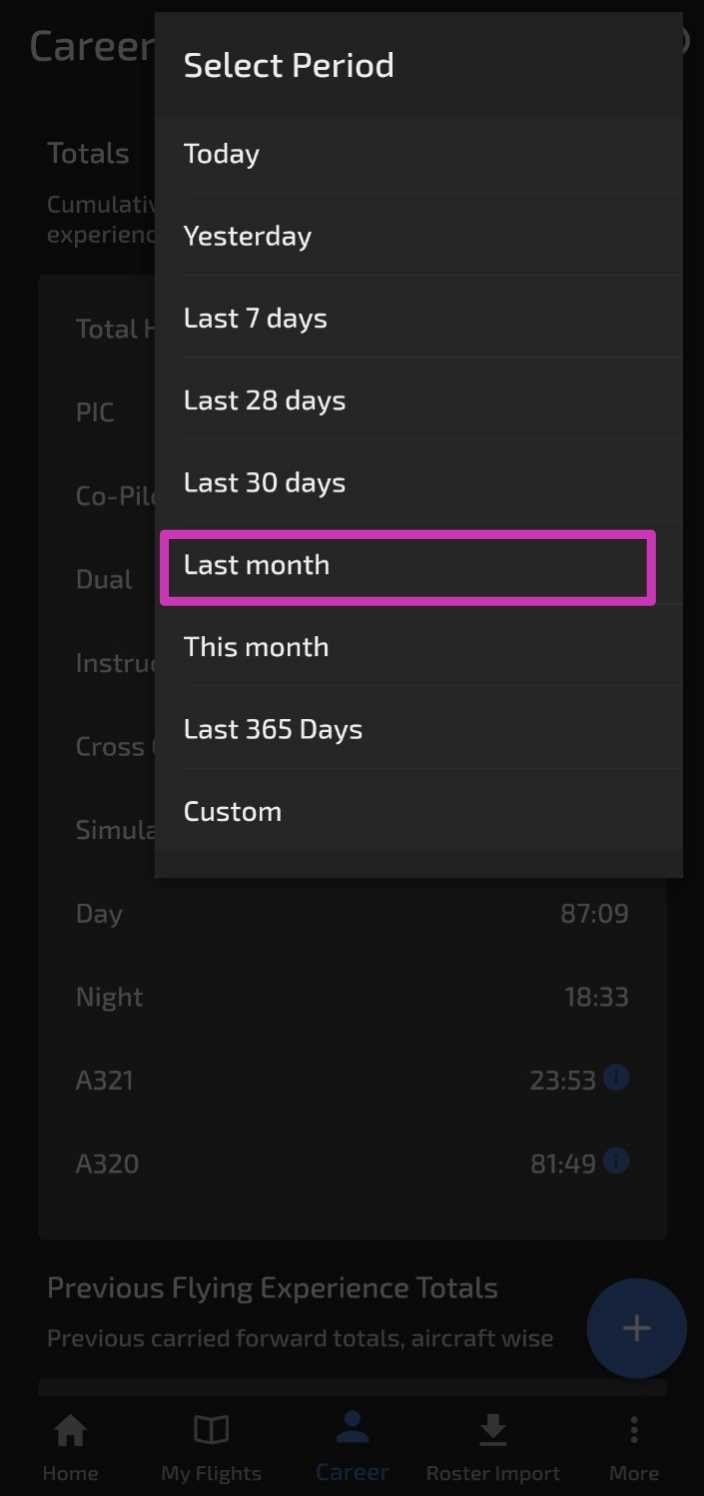Tap the info icon beside A321 hours

pyautogui.click(x=617, y=1078)
